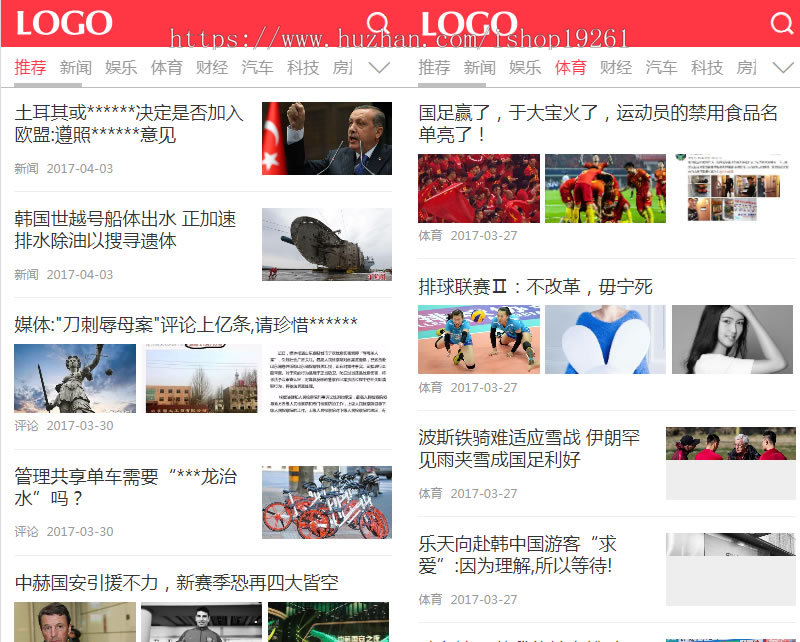Select the 推荐 tab in left panel
Viewport: 800px width, 642px height.
point(30,67)
